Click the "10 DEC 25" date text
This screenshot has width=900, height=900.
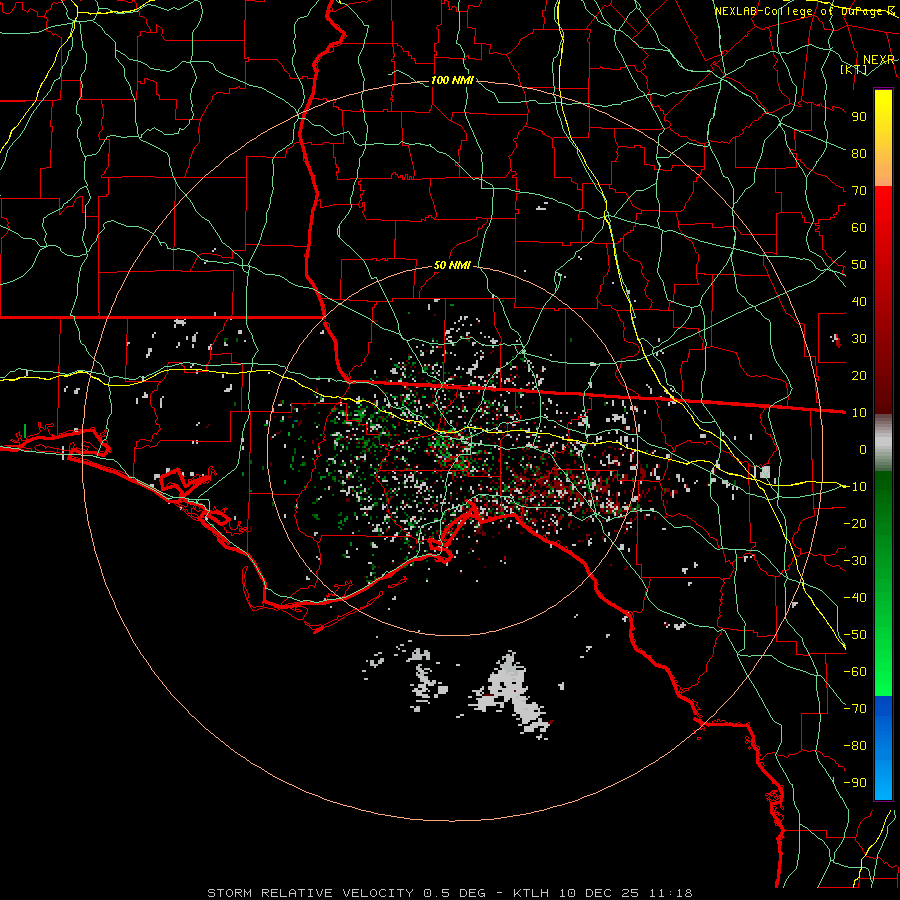pos(599,893)
